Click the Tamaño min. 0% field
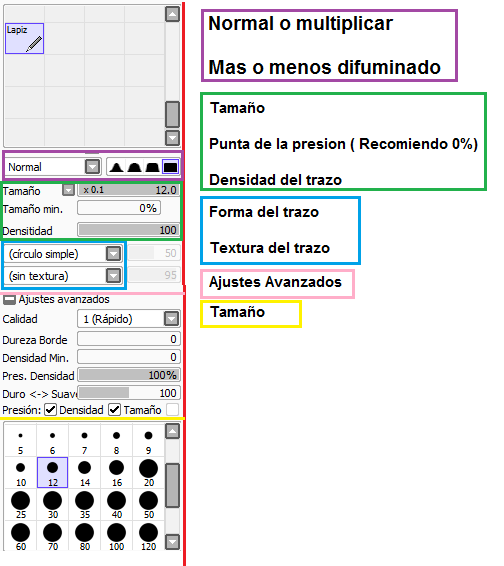 point(119,208)
